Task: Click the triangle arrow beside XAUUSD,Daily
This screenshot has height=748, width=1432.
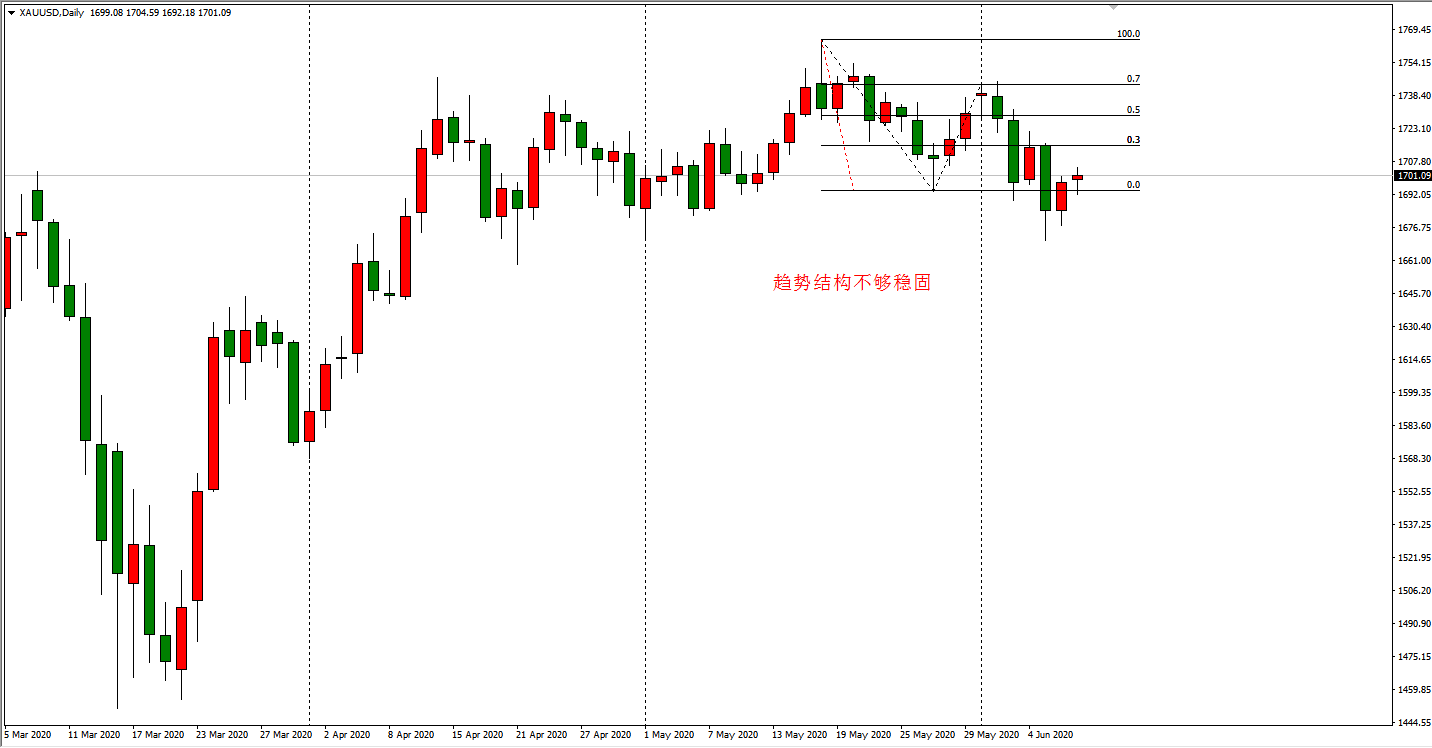Action: 11,13
